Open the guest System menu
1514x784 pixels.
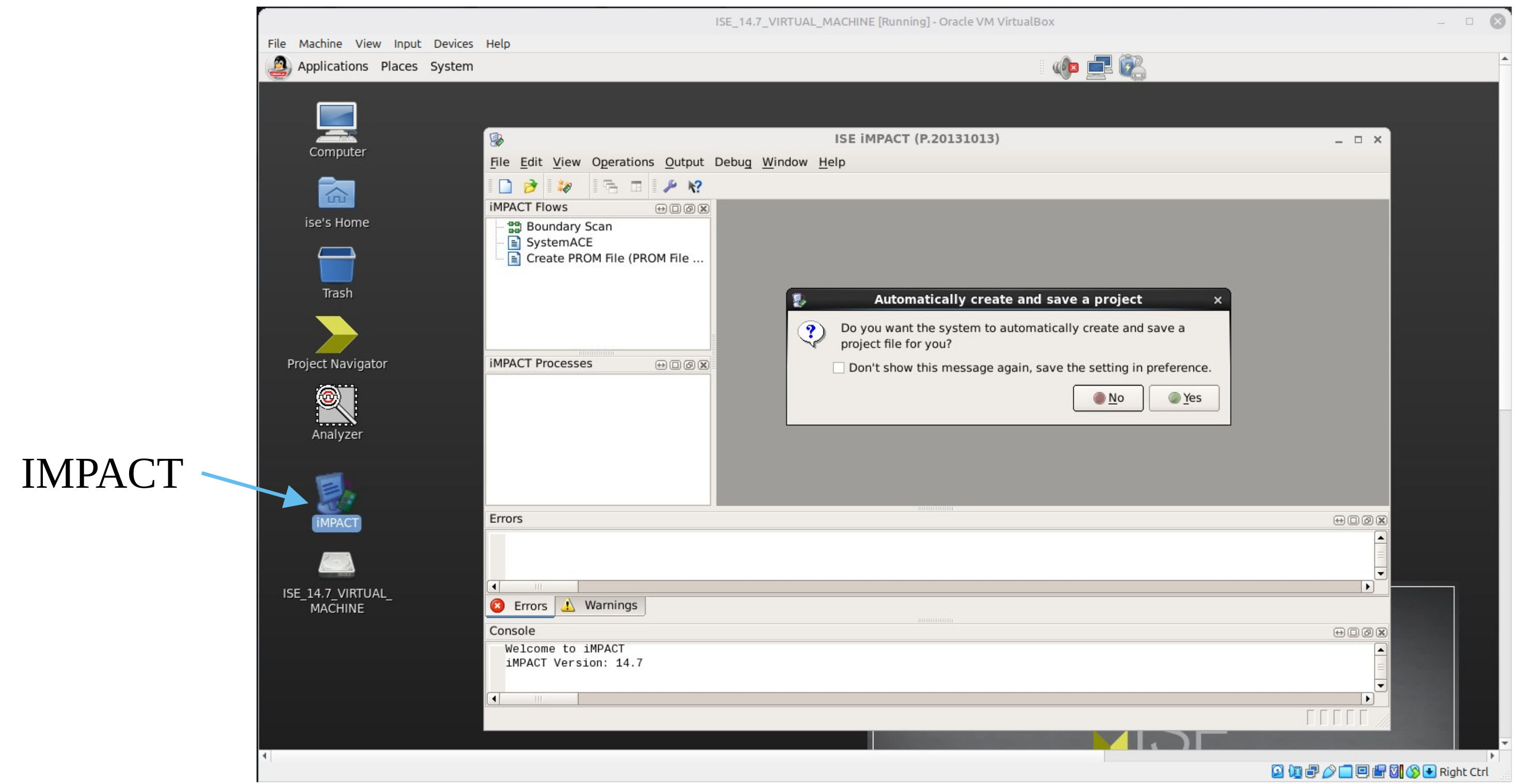coord(451,67)
